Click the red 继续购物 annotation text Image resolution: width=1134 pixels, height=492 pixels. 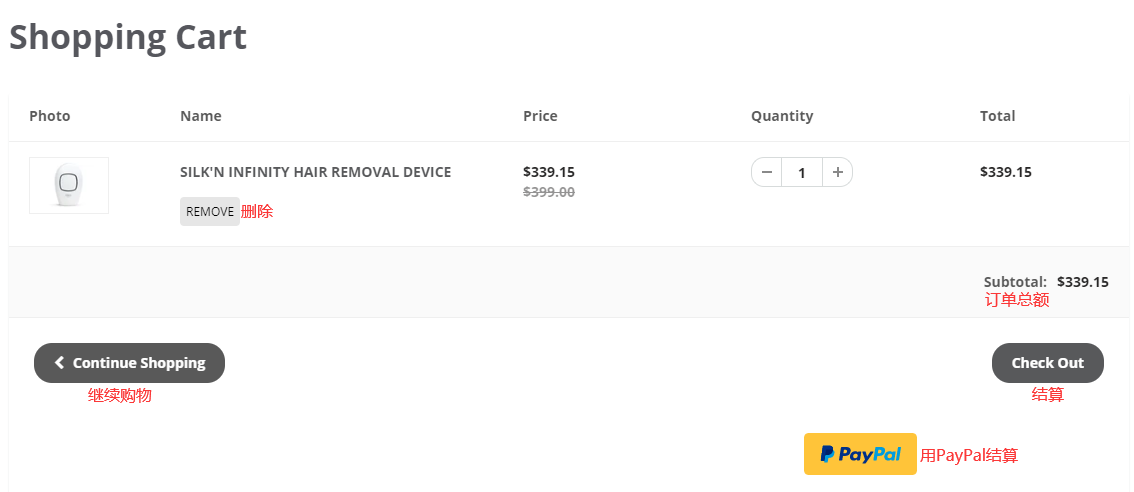120,395
